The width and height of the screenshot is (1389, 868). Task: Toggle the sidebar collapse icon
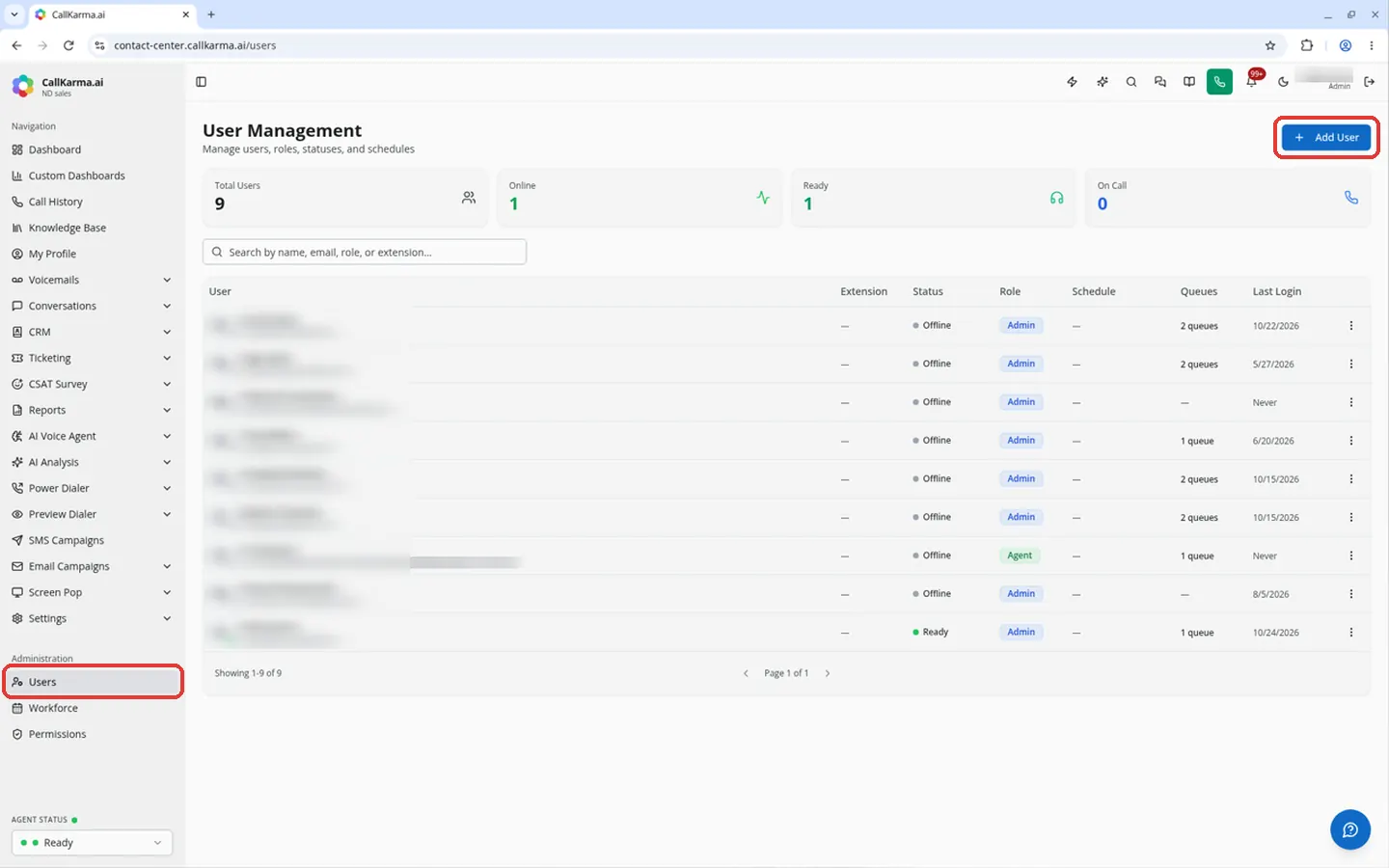click(x=201, y=82)
